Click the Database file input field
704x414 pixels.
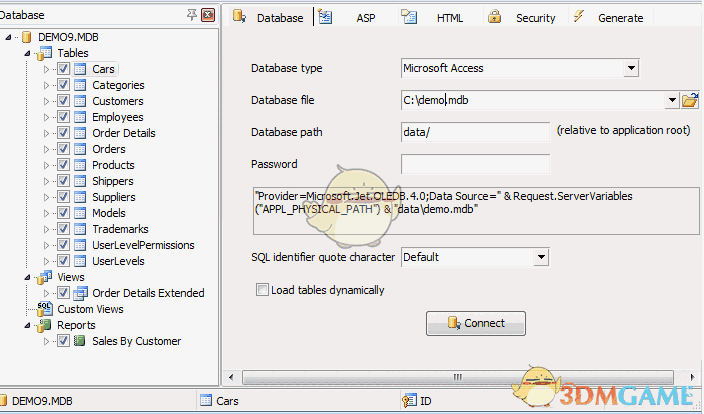[532, 100]
